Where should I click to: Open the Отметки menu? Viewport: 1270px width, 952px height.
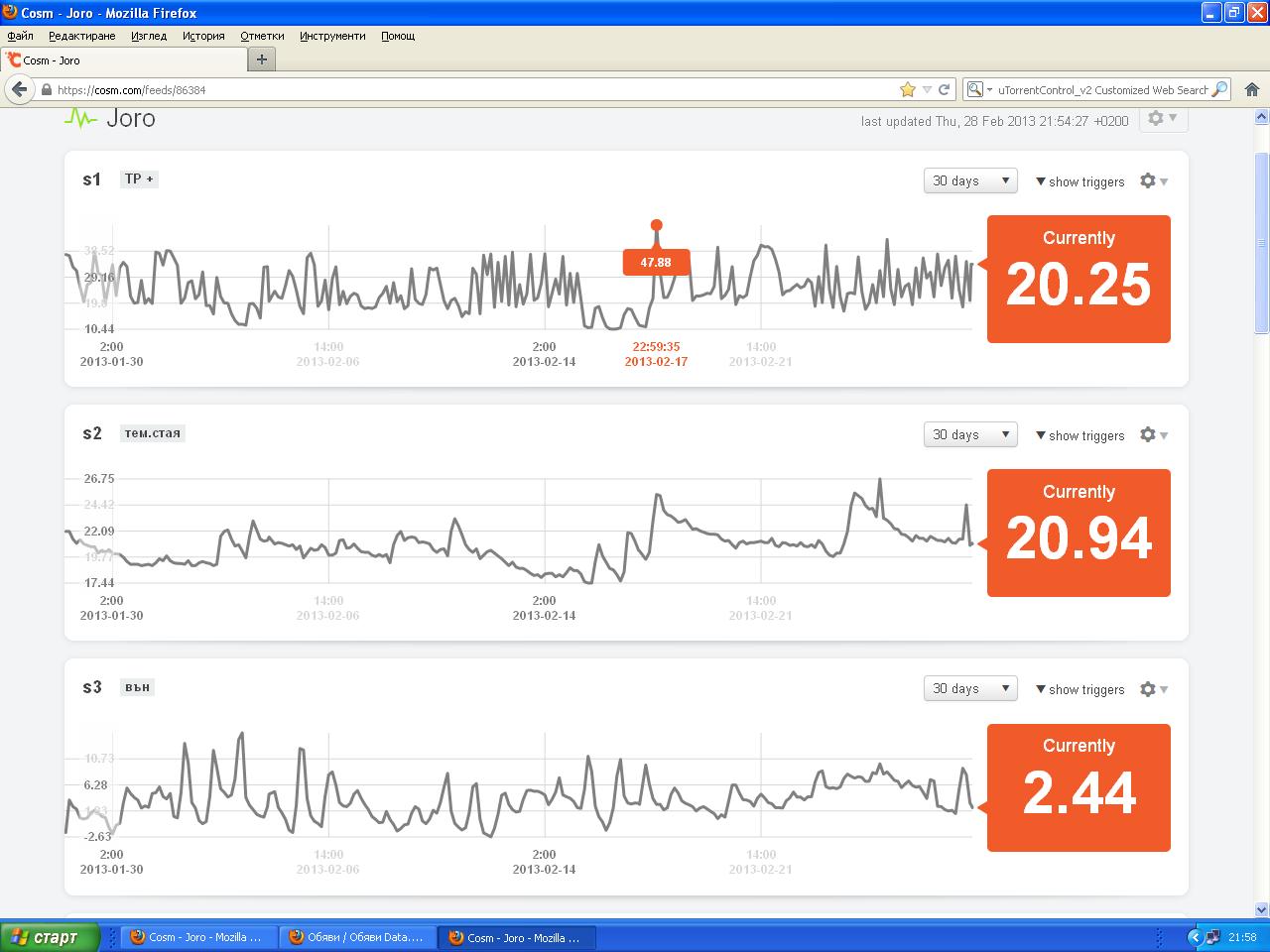point(262,36)
